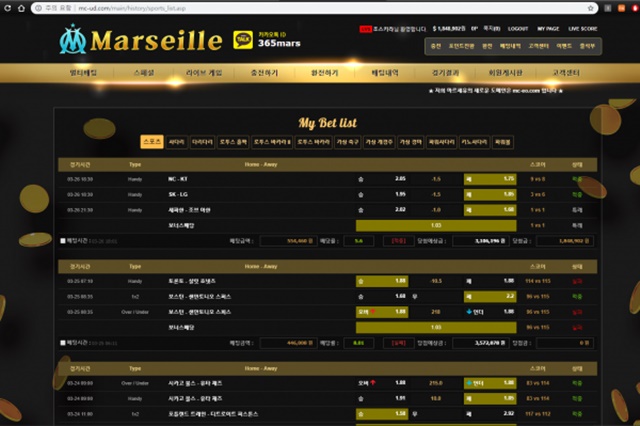
Task: Click highlighted away odds in SK - LG row
Action: point(490,195)
